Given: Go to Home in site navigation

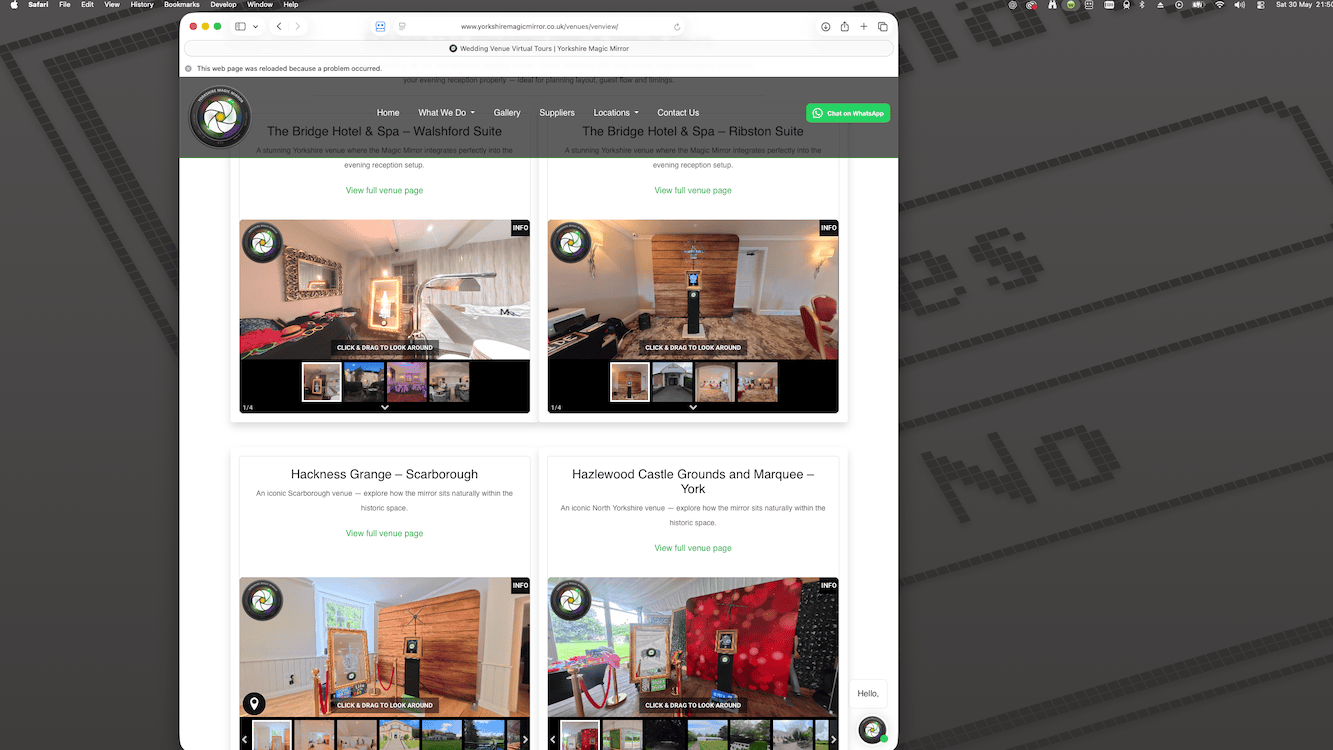Looking at the screenshot, I should 388,113.
